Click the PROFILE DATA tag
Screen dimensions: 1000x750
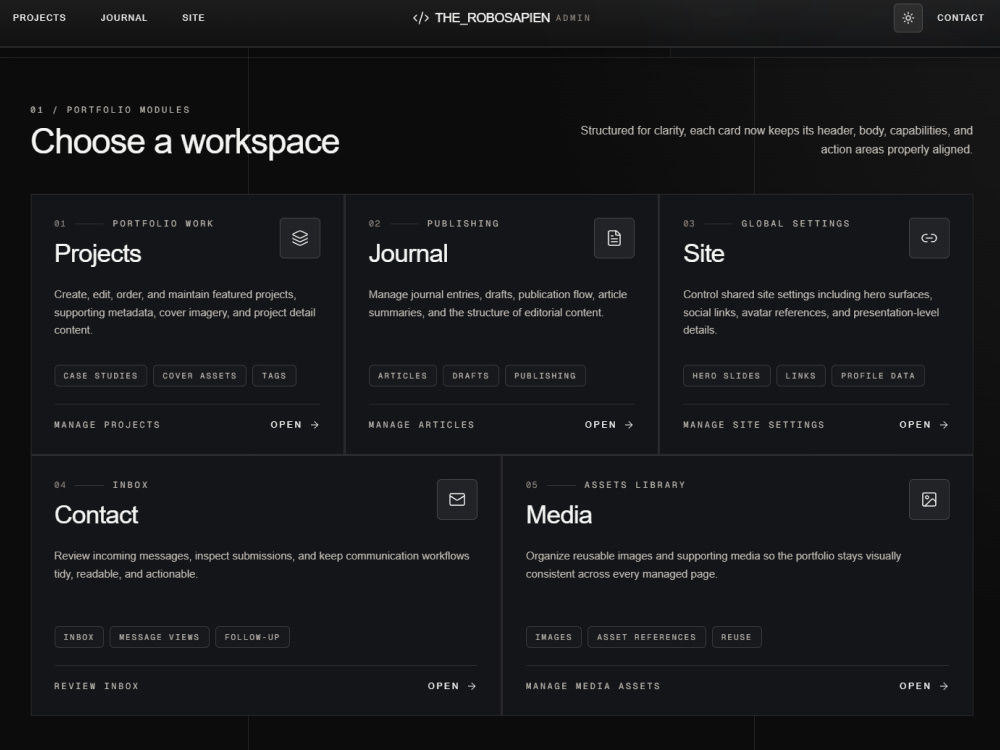(878, 376)
